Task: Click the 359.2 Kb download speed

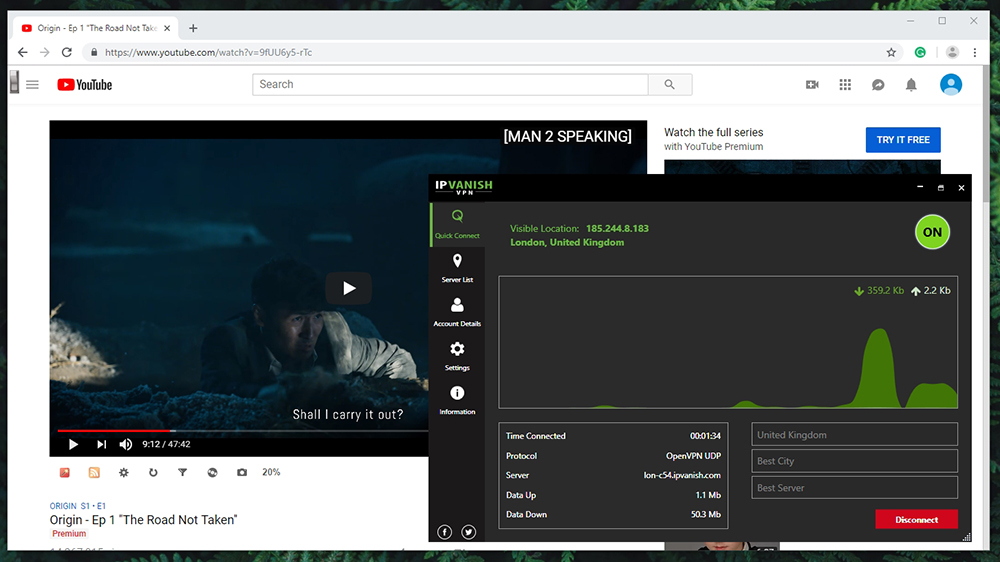Action: pos(879,290)
